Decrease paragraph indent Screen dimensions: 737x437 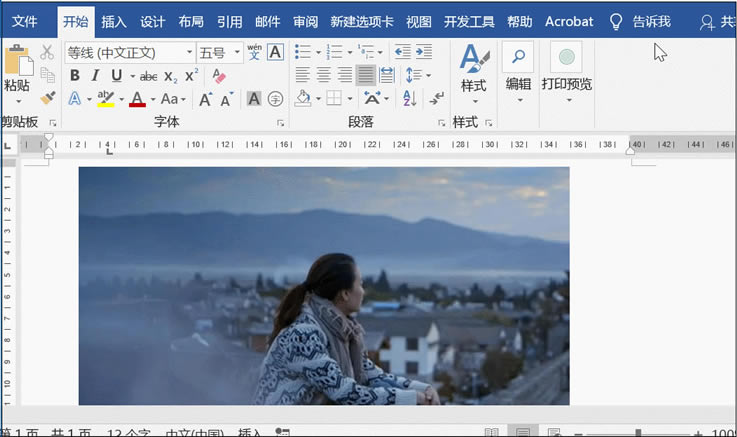click(403, 52)
